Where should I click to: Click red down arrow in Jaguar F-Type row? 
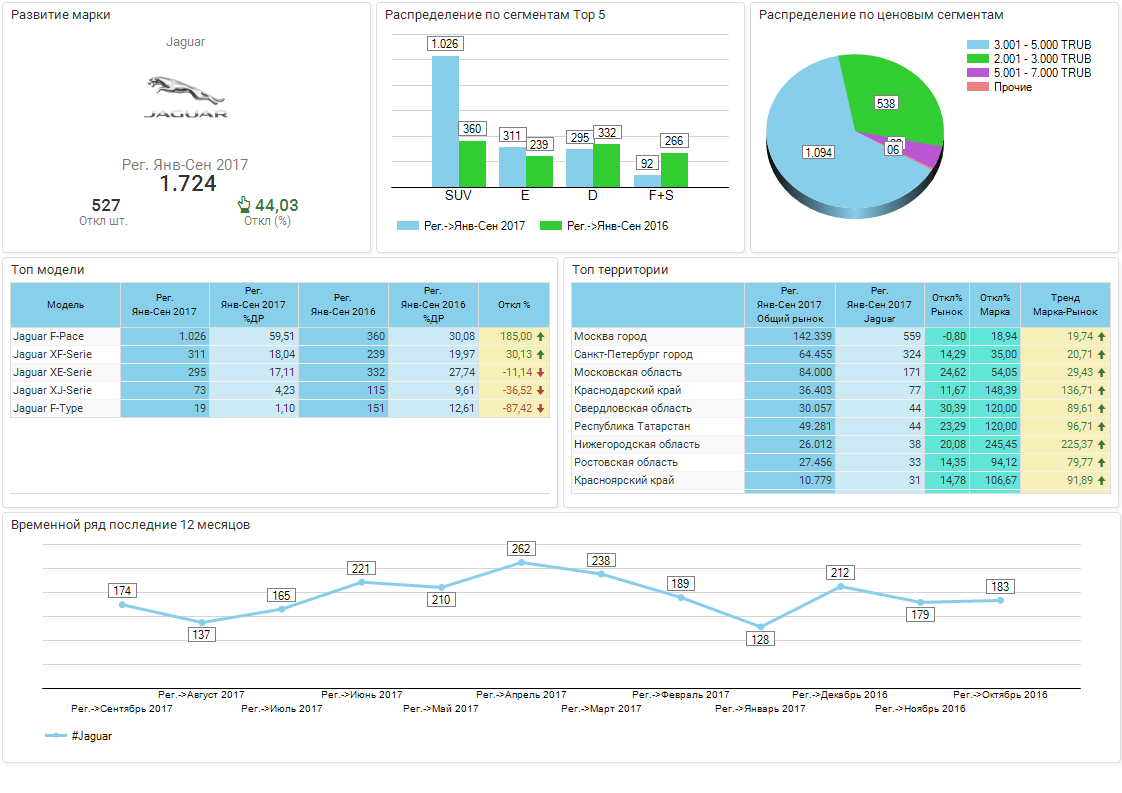pos(541,409)
